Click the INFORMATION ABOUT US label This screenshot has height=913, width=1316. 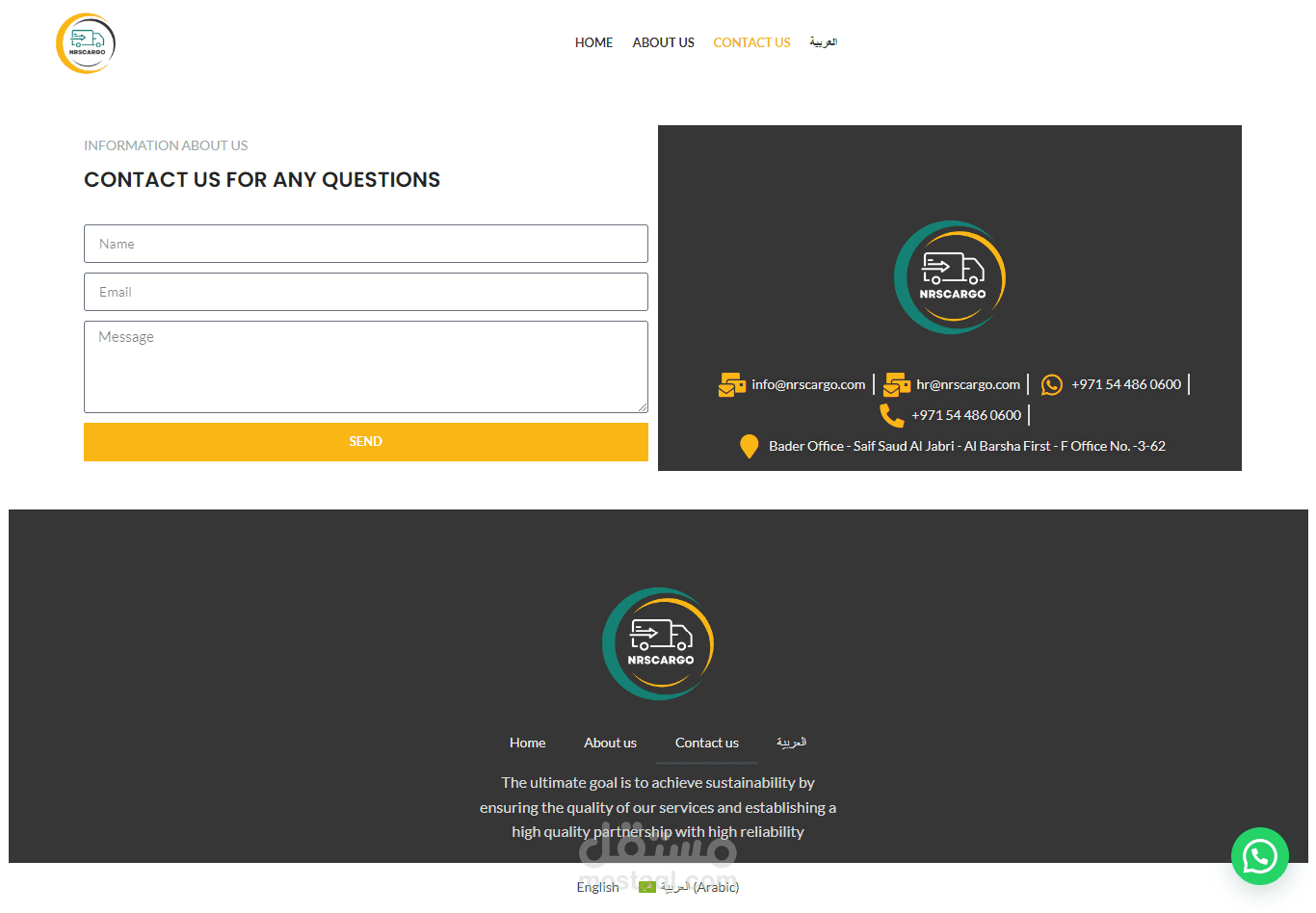(x=166, y=145)
